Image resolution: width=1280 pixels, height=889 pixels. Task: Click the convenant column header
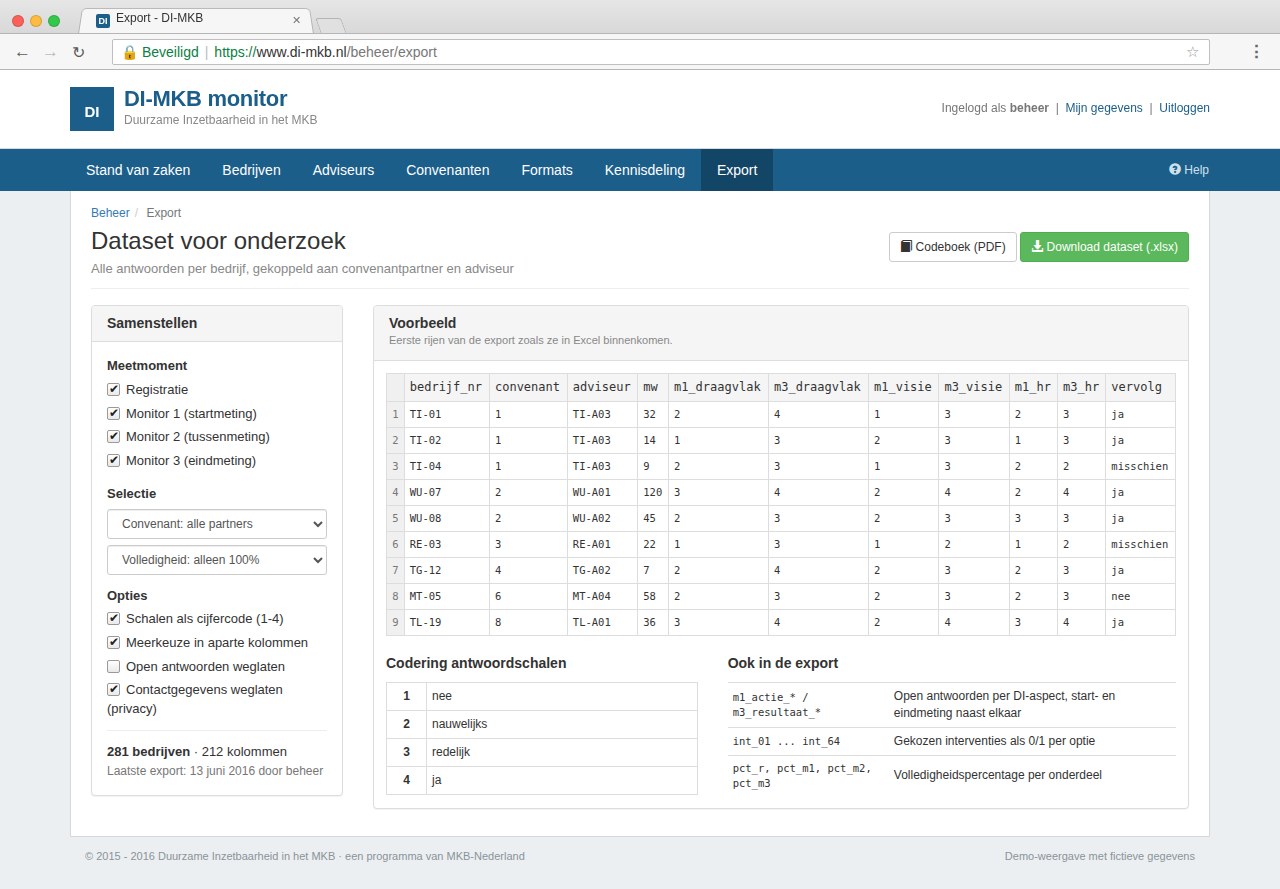[527, 387]
